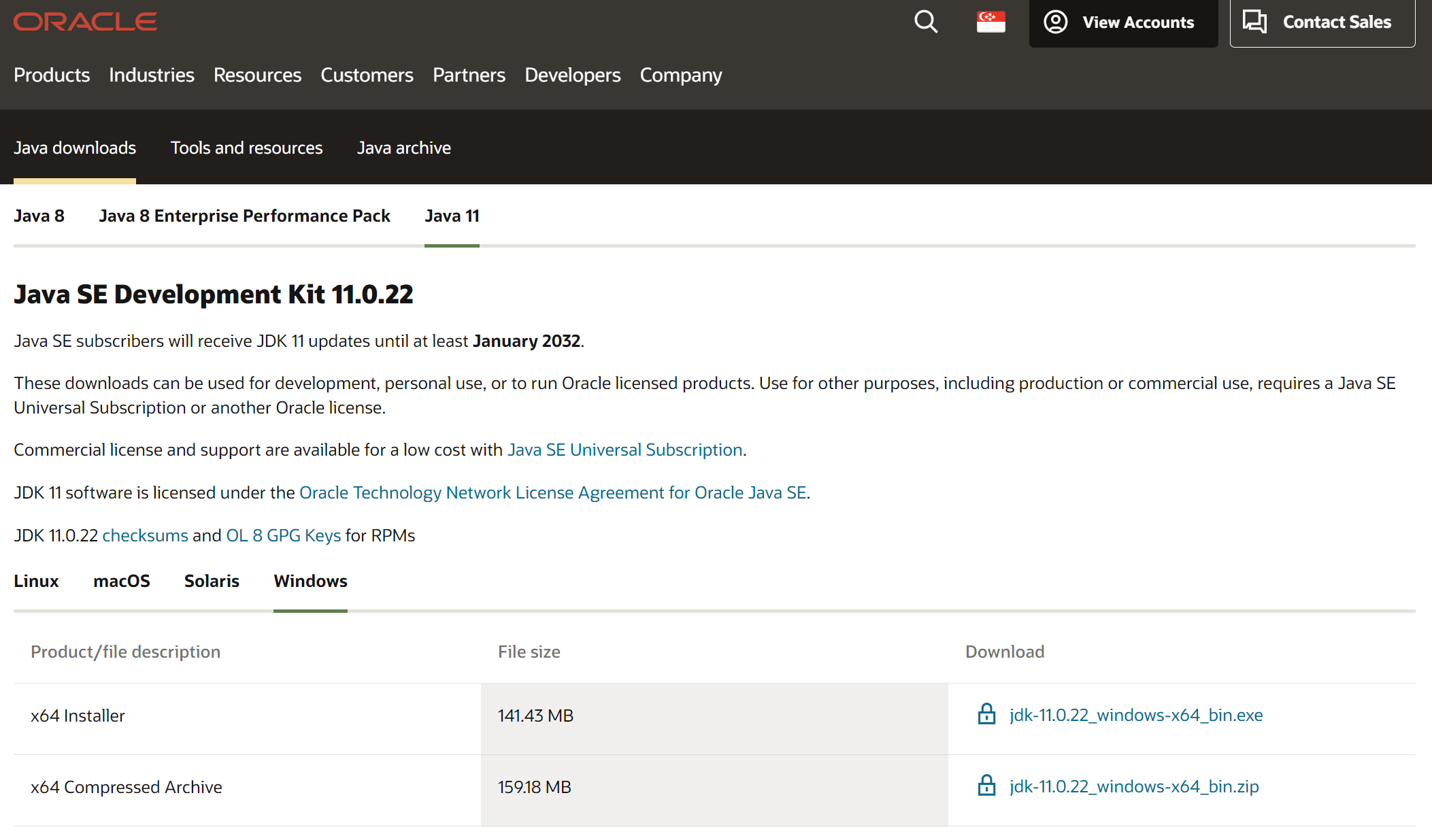Viewport: 1432px width, 840px height.
Task: Navigate to Java downloads section
Action: tap(74, 147)
